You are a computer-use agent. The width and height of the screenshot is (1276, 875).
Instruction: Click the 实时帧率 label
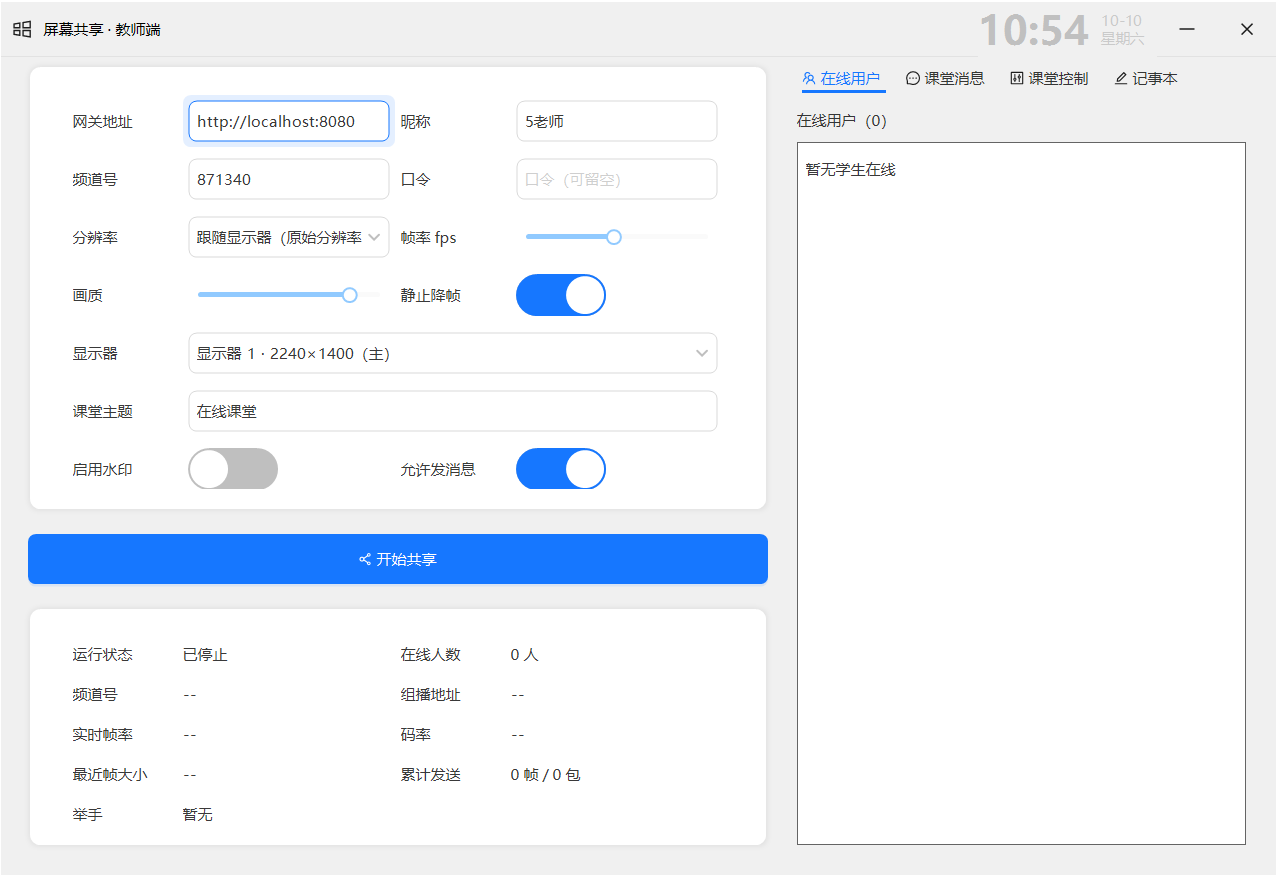103,735
